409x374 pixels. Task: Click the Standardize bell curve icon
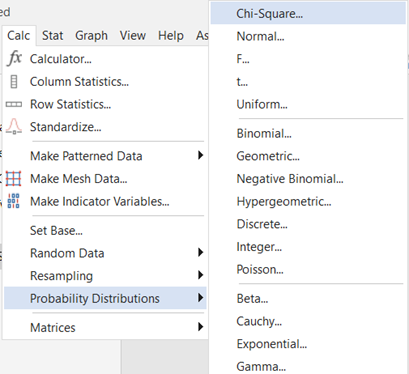[14, 127]
